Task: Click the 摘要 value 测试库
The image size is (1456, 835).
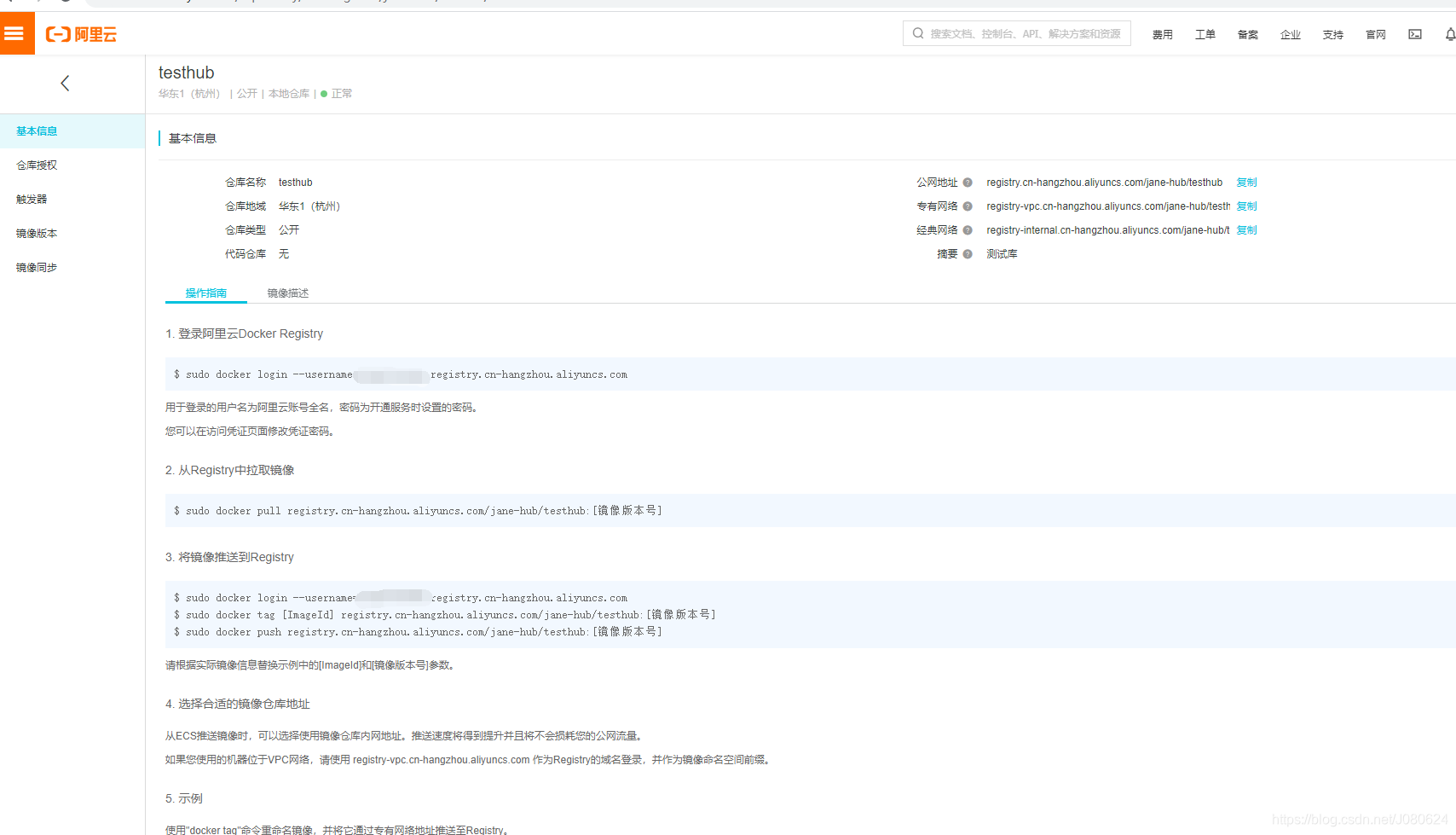Action: pos(1002,254)
